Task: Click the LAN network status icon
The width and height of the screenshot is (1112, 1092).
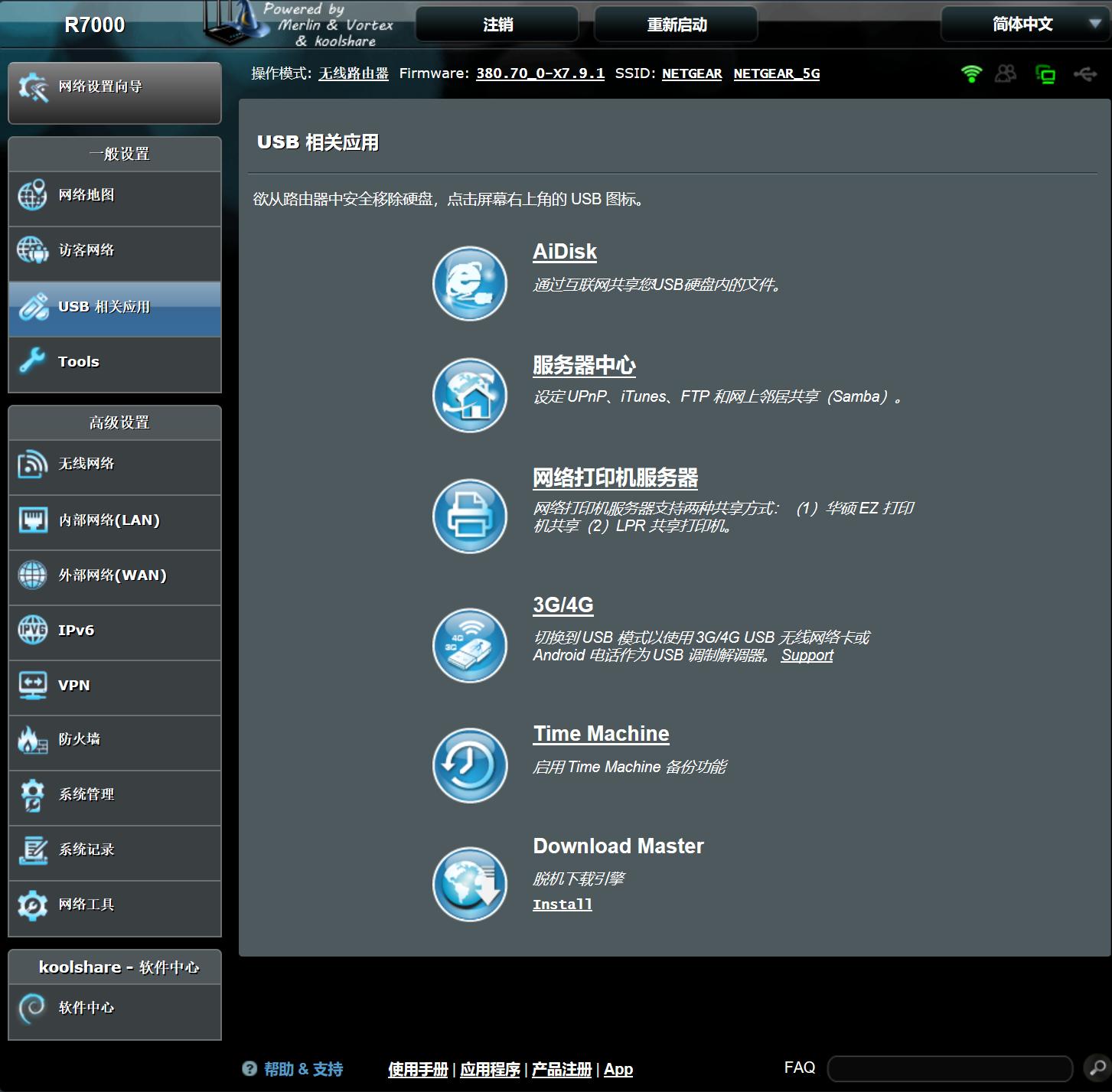Action: click(1045, 74)
